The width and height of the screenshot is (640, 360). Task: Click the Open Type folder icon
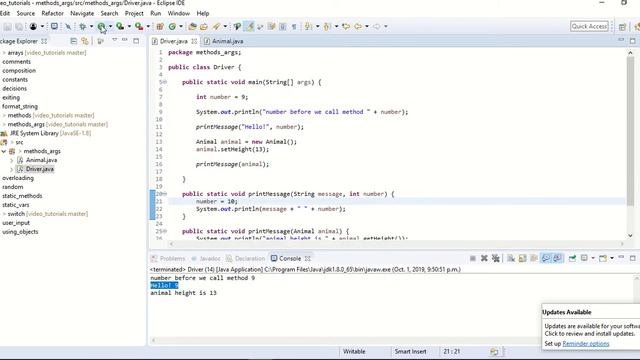click(x=192, y=27)
